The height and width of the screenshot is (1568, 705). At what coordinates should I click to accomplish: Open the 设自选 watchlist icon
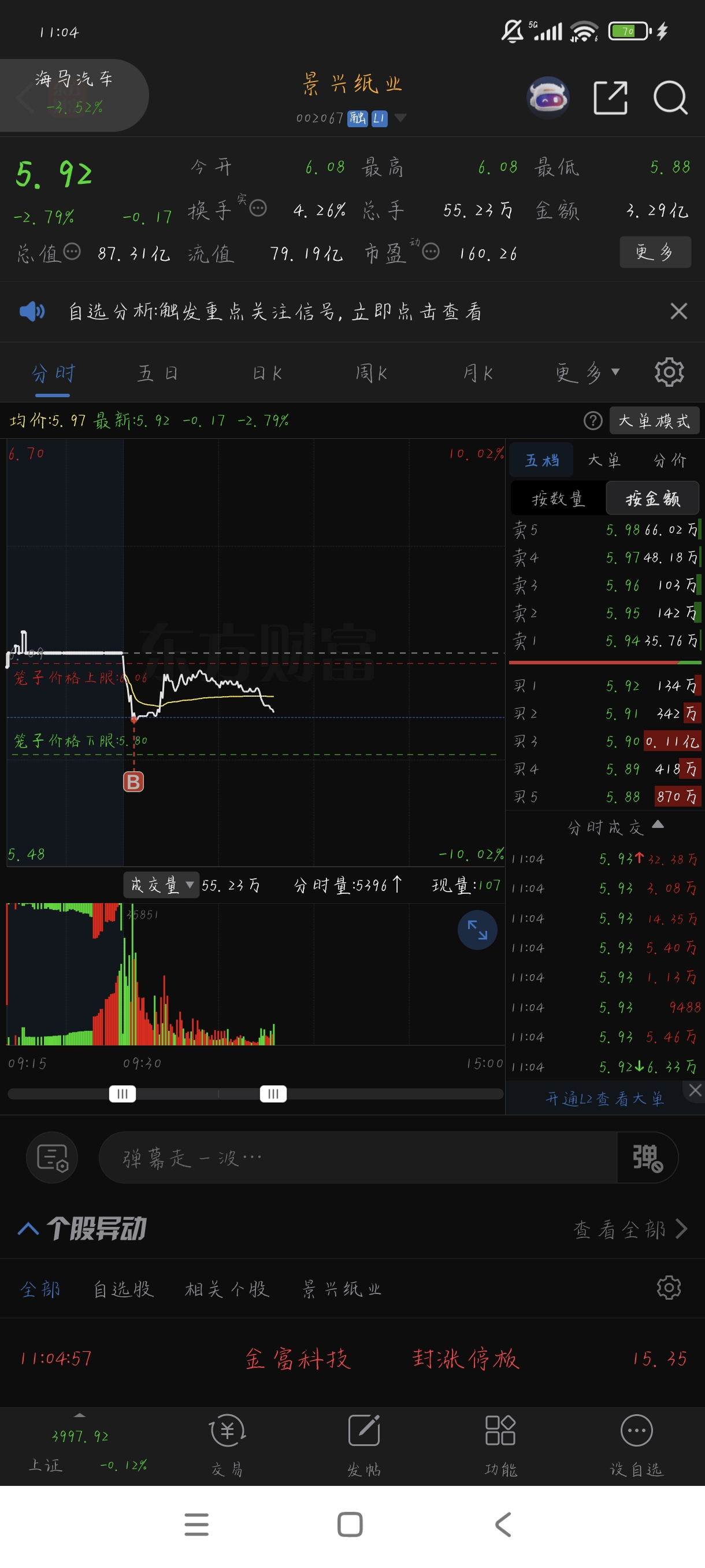tap(636, 1444)
